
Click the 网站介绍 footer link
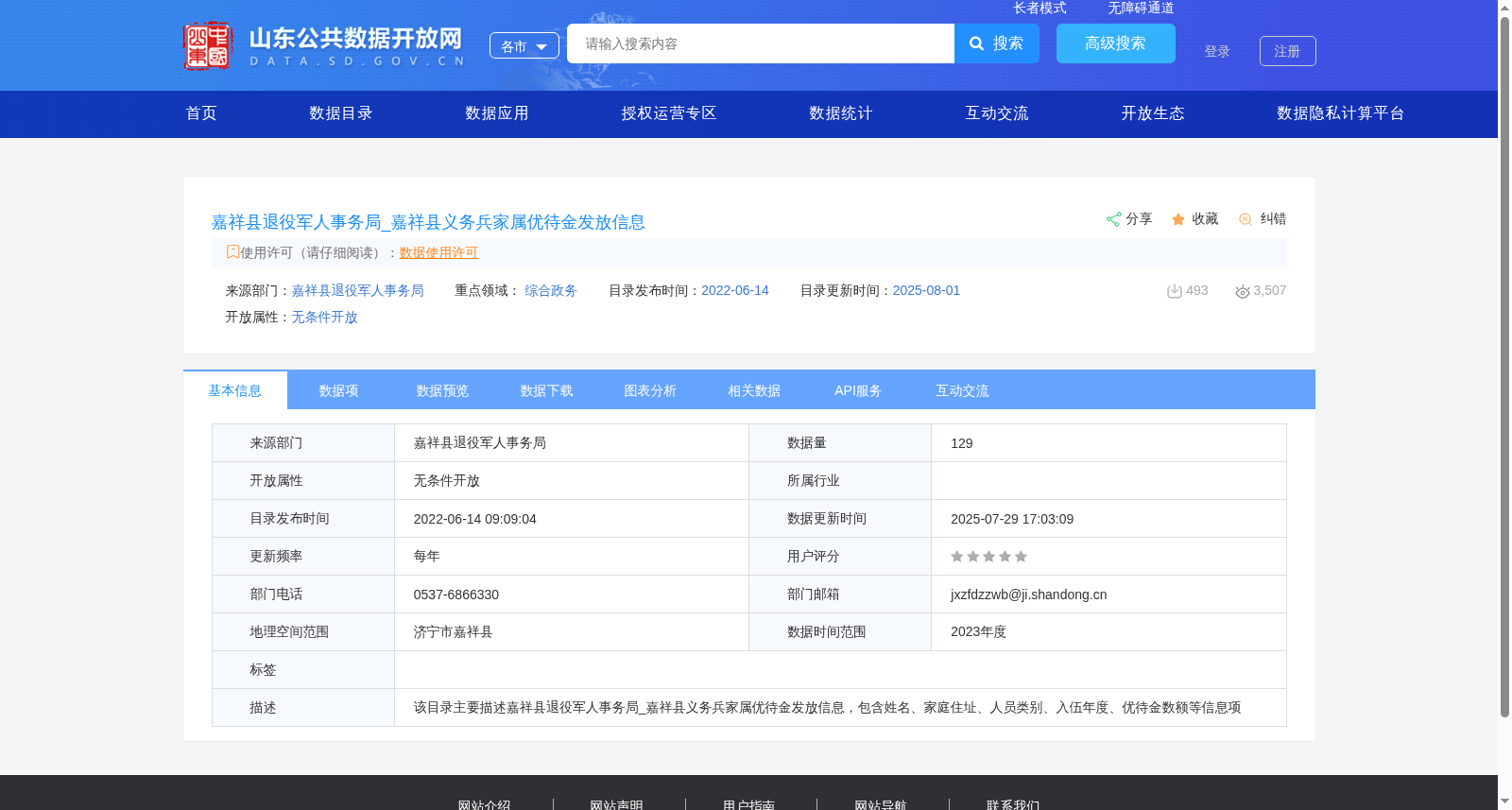pyautogui.click(x=485, y=804)
